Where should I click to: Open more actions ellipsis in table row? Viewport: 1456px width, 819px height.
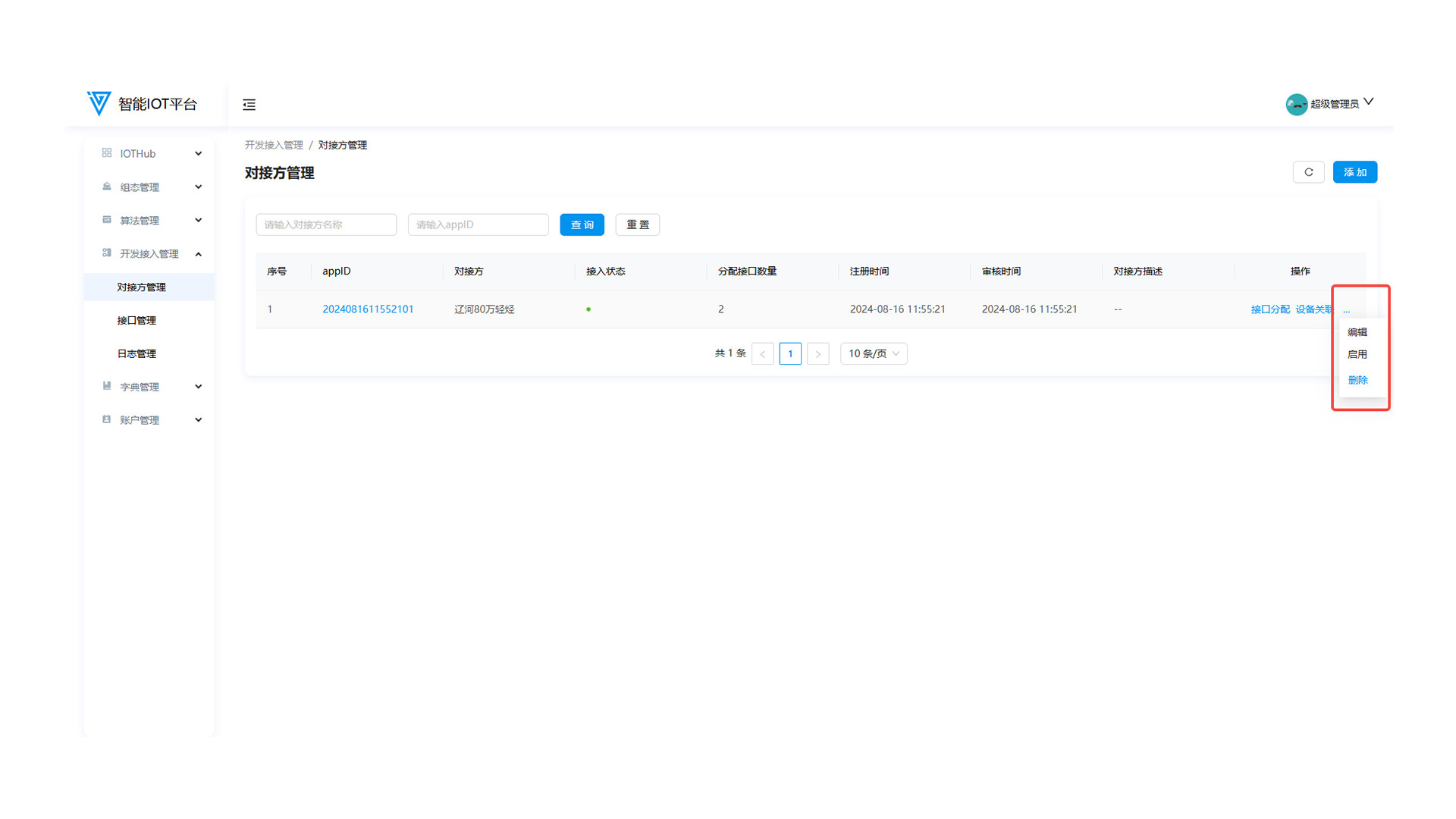point(1346,309)
